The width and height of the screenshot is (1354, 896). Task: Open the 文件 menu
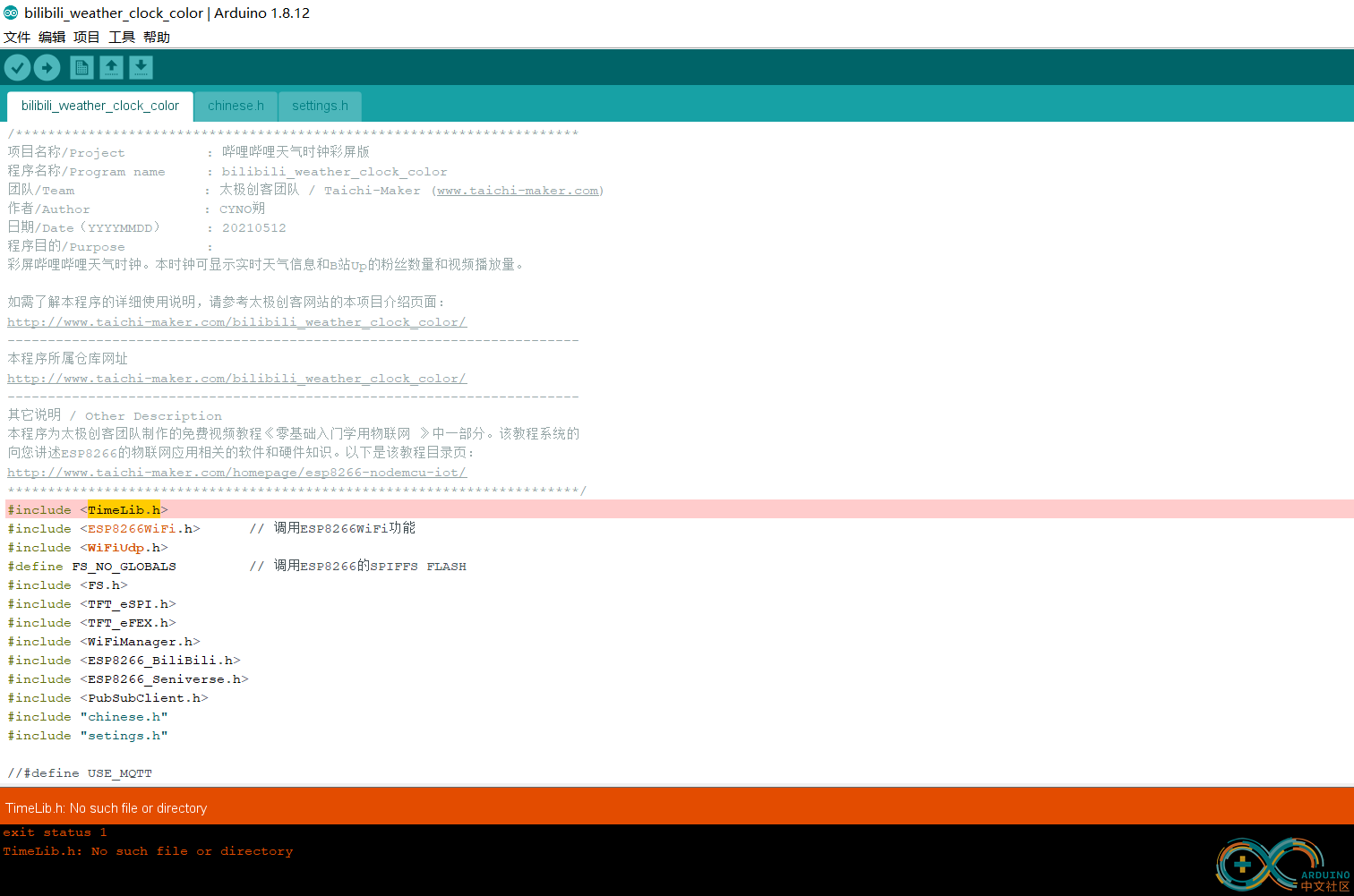(17, 37)
